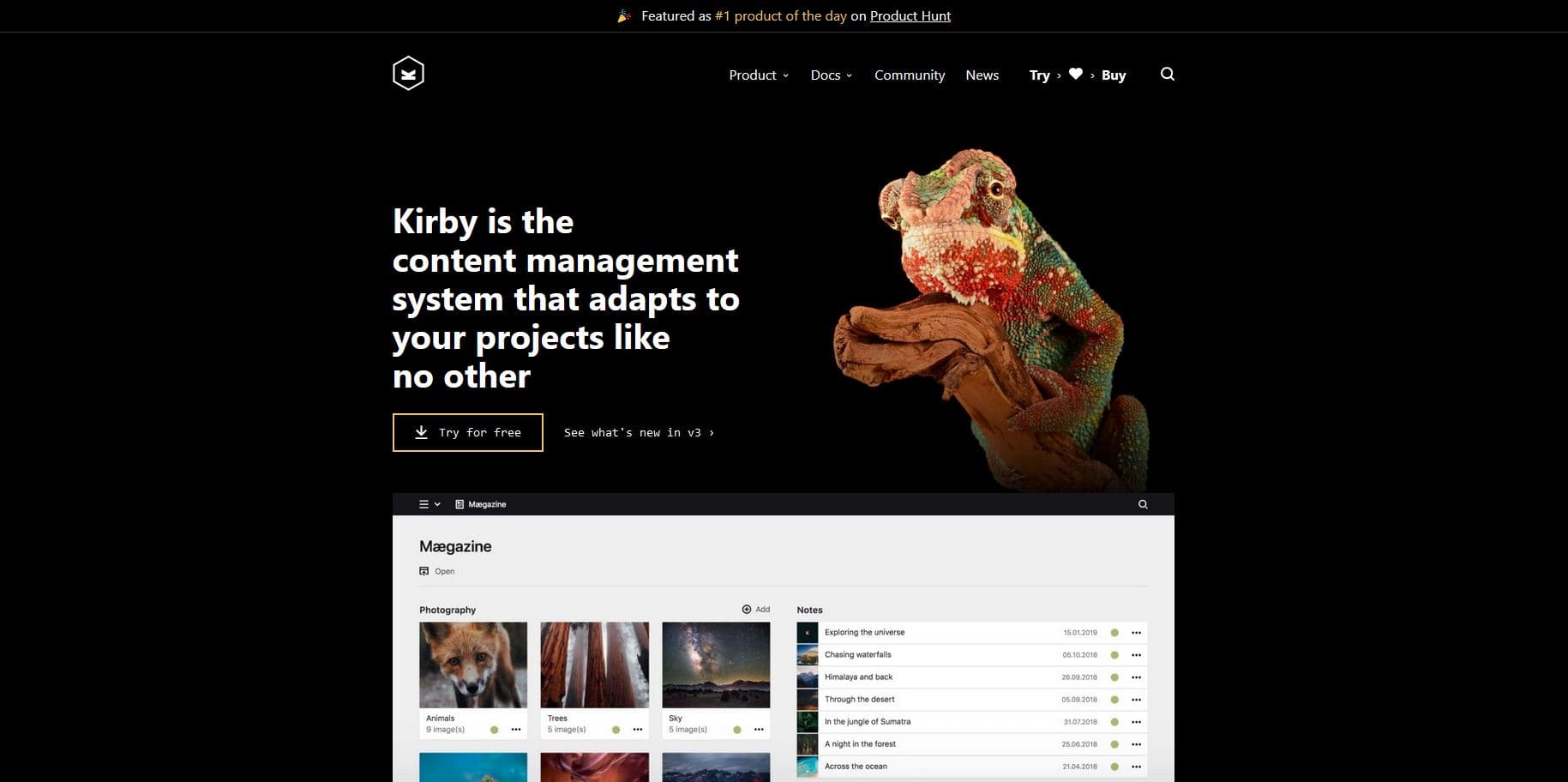Click the Mægazine page heading
Viewport: 1568px width, 782px height.
455,546
